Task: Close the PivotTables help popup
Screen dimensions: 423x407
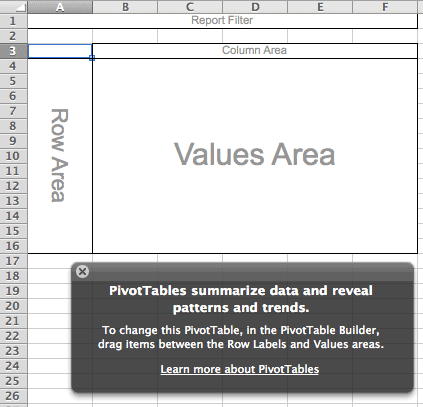Action: [82, 272]
